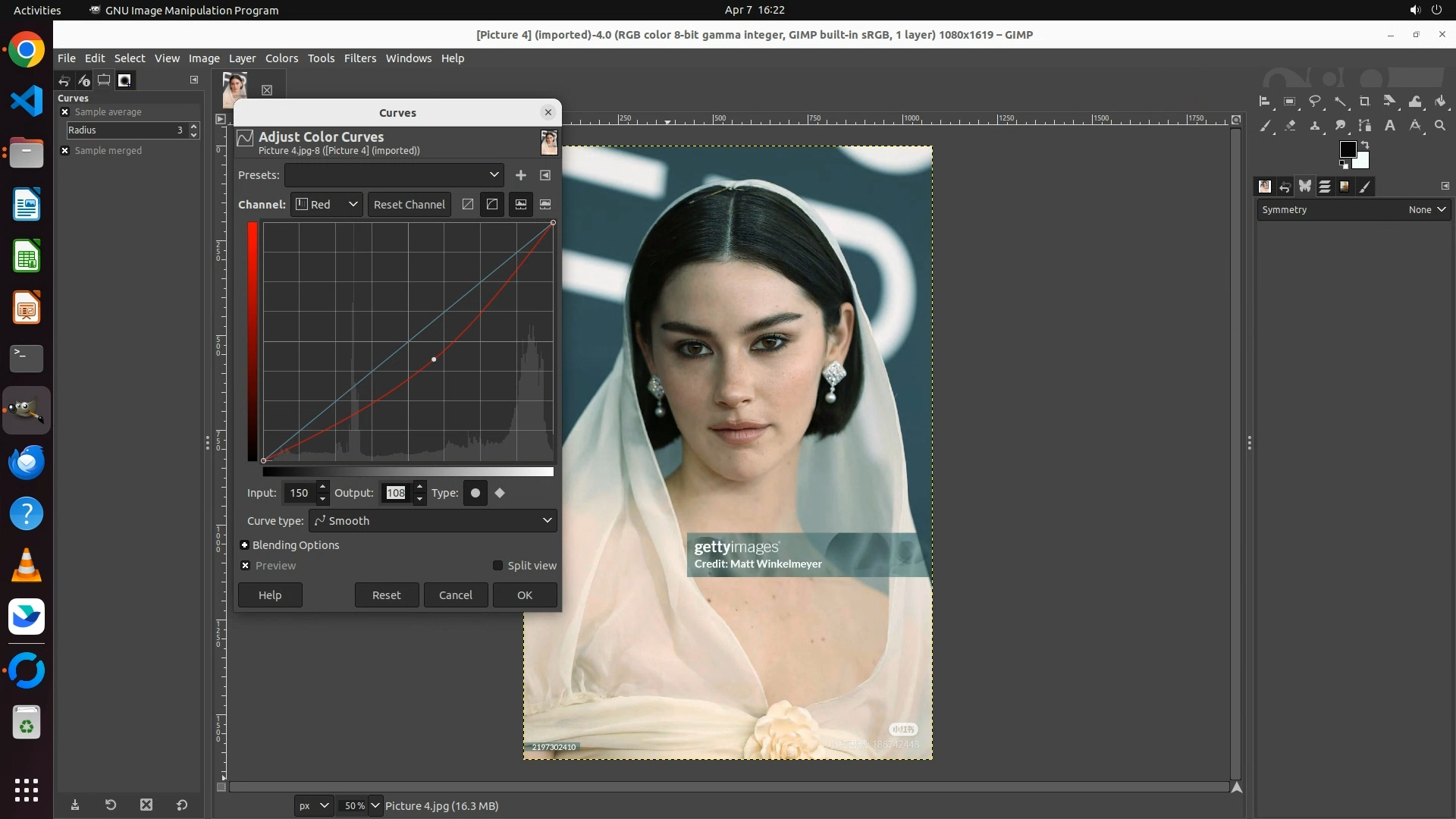Select the Clone stamp tool
Viewport: 1456px width, 819px height.
[1315, 126]
